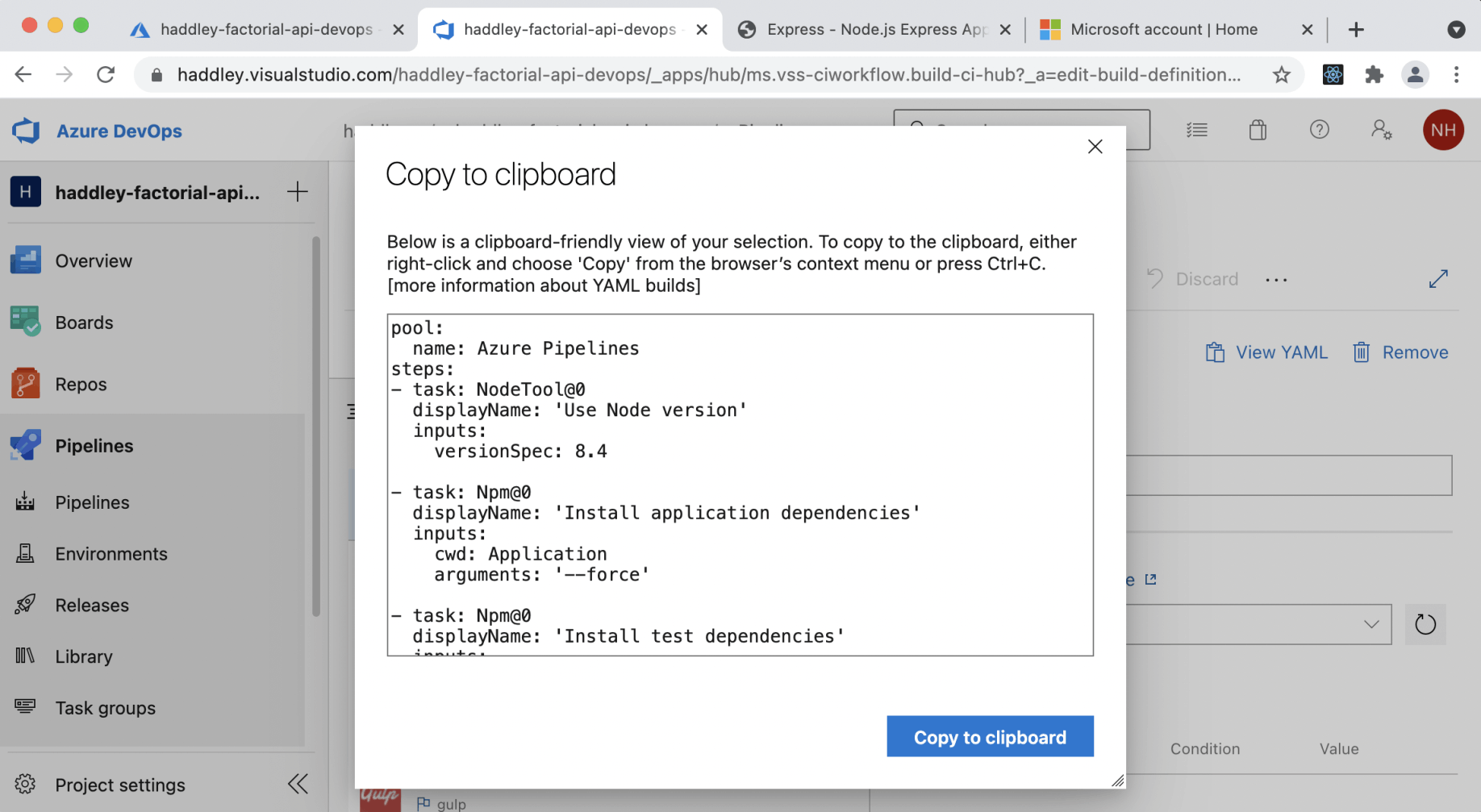Close the Microsoft account tab
1481x812 pixels.
click(1307, 30)
